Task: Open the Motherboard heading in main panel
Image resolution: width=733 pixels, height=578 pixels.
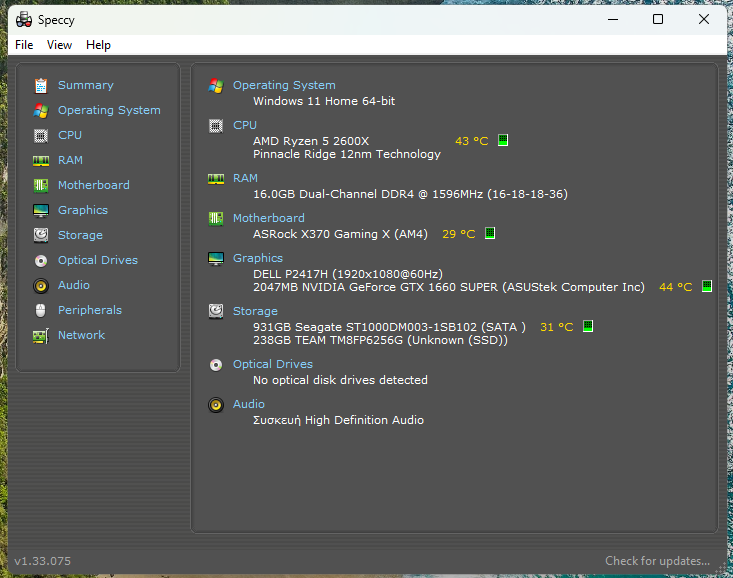Action: [268, 218]
